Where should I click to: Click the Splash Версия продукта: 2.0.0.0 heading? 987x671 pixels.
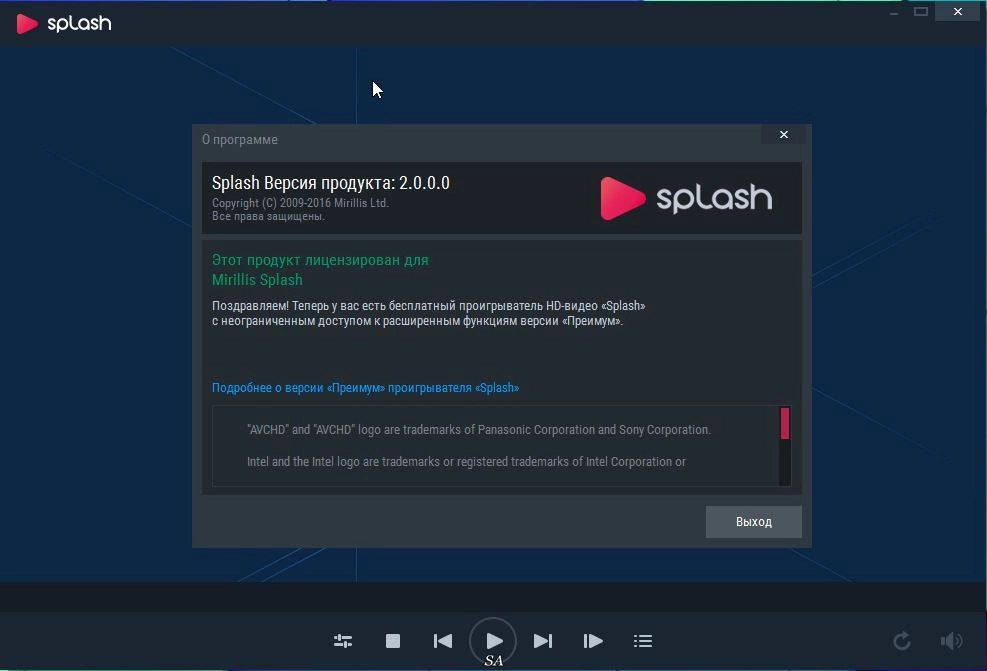[330, 183]
